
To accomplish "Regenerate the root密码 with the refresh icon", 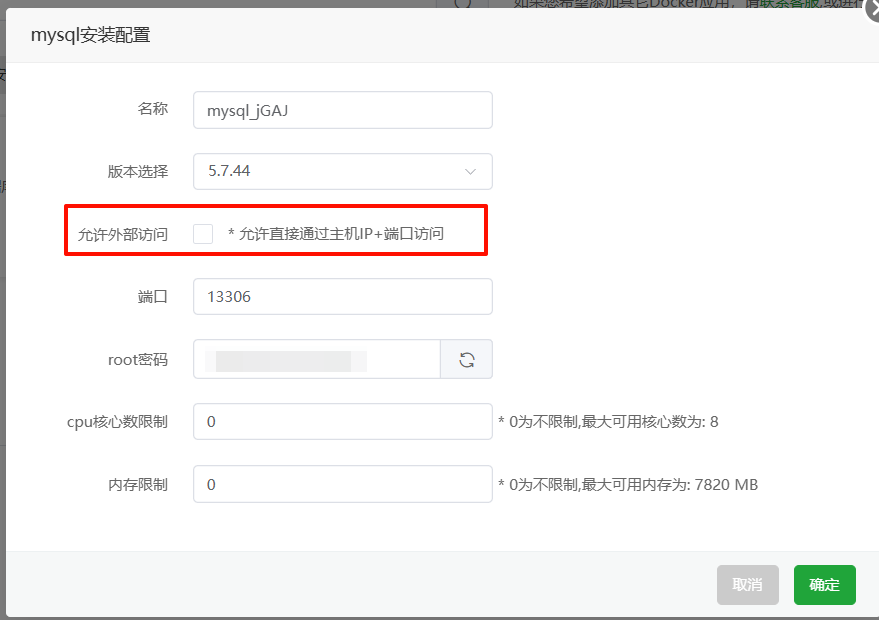I will pos(466,358).
